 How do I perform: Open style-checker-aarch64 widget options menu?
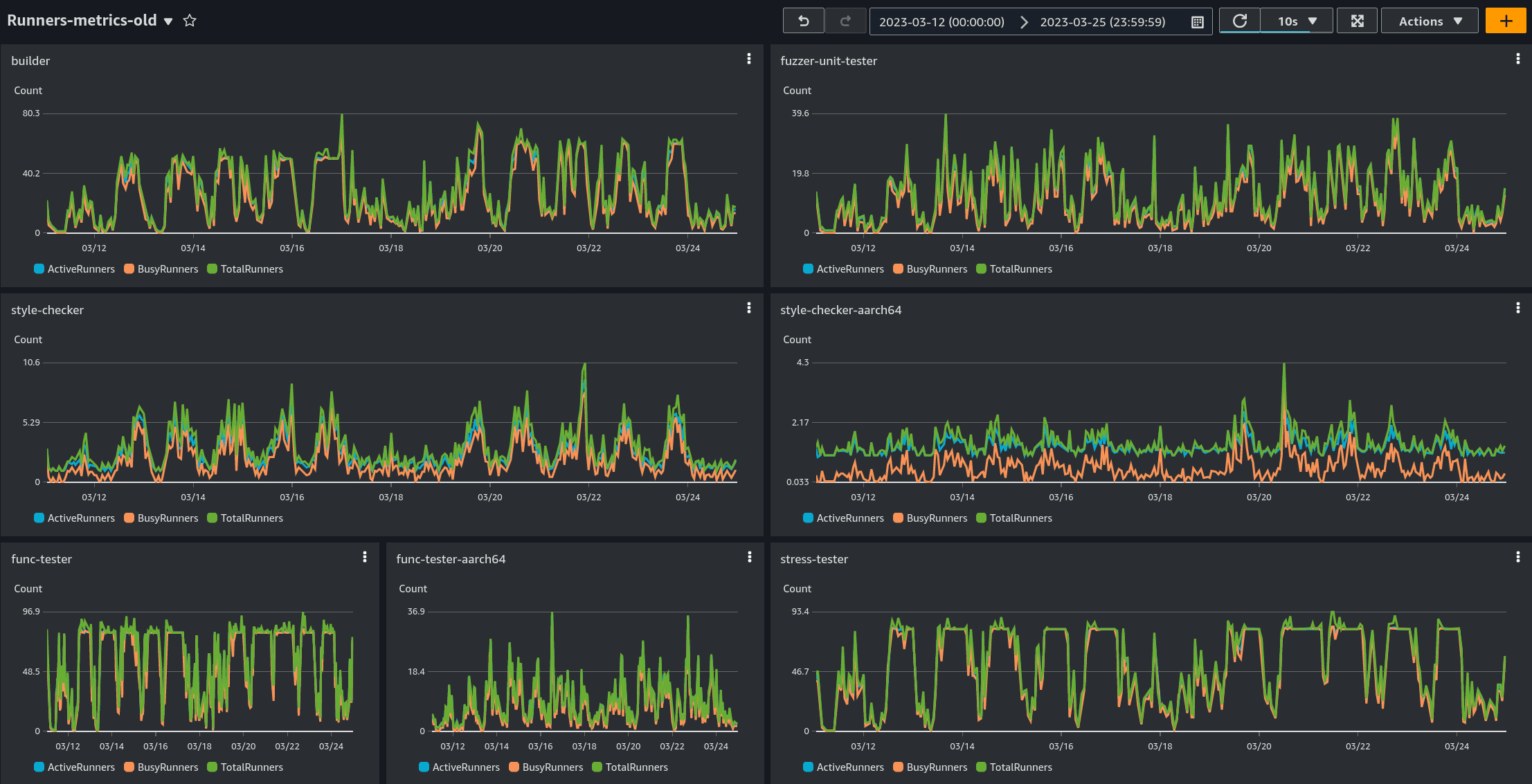pos(1517,309)
